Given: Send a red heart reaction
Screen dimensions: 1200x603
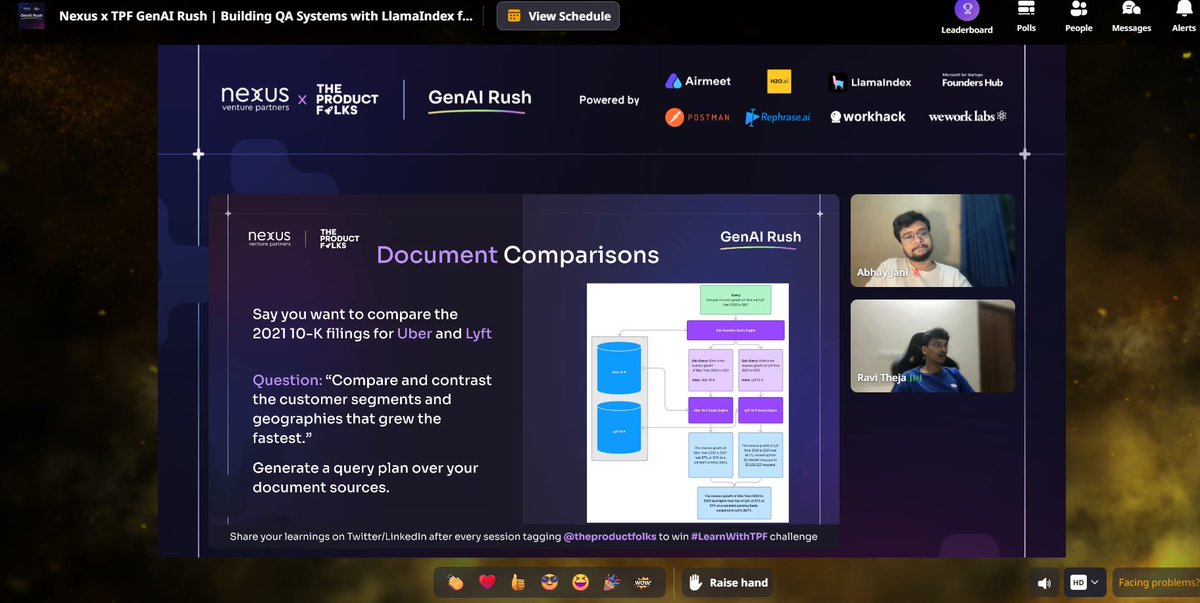Looking at the screenshot, I should (487, 582).
